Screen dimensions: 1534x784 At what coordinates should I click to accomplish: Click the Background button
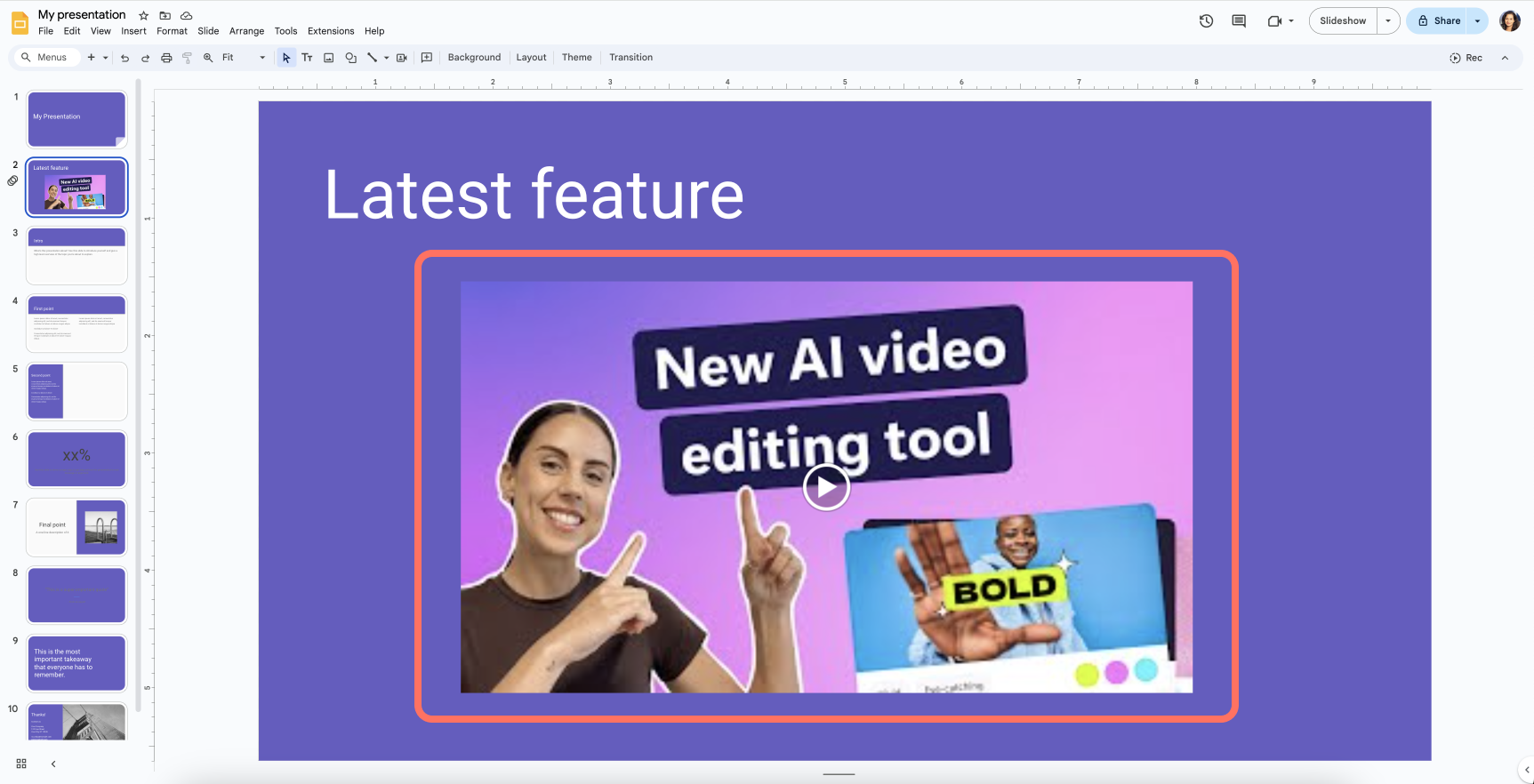point(474,58)
